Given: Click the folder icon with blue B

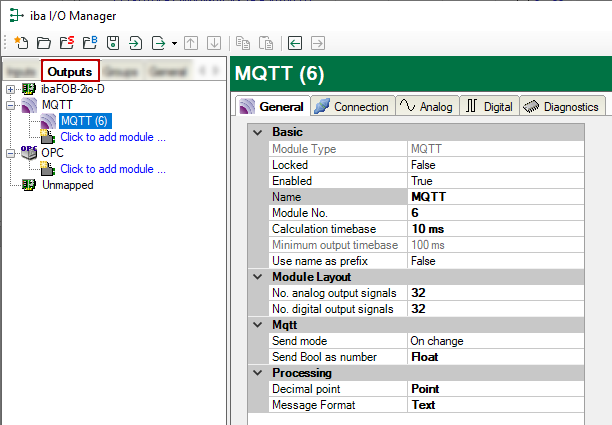Looking at the screenshot, I should tap(89, 43).
